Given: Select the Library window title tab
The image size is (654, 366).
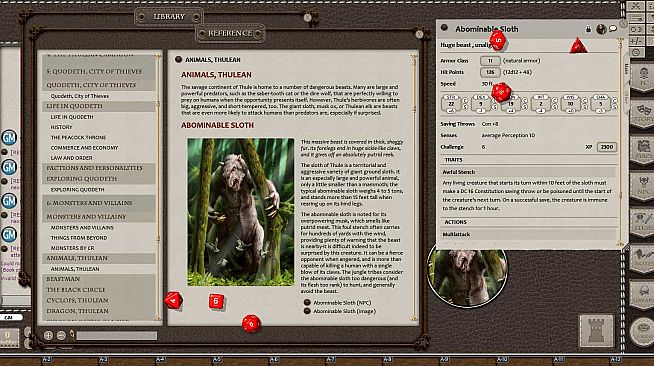Looking at the screenshot, I should click(169, 17).
